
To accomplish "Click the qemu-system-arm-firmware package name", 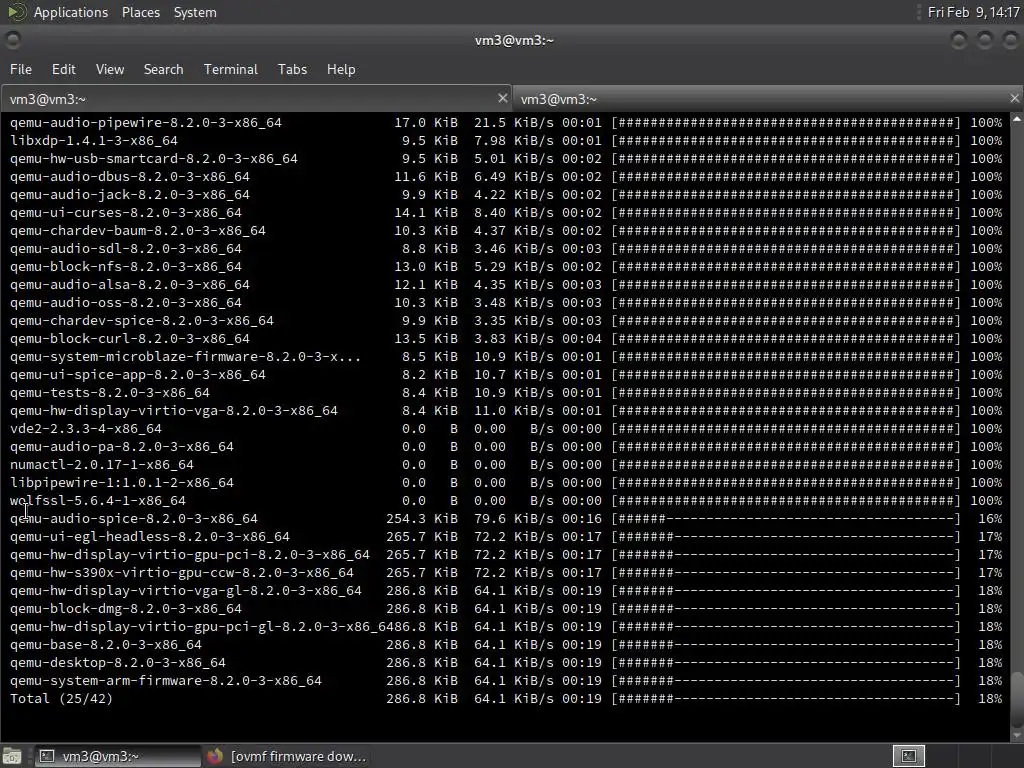I will pos(166,680).
